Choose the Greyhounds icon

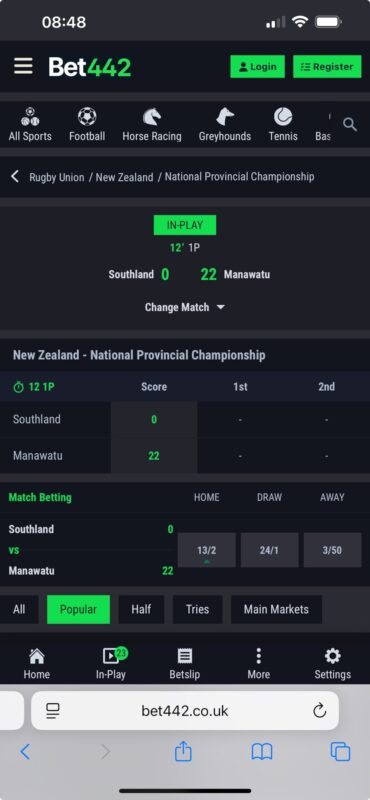pyautogui.click(x=225, y=116)
